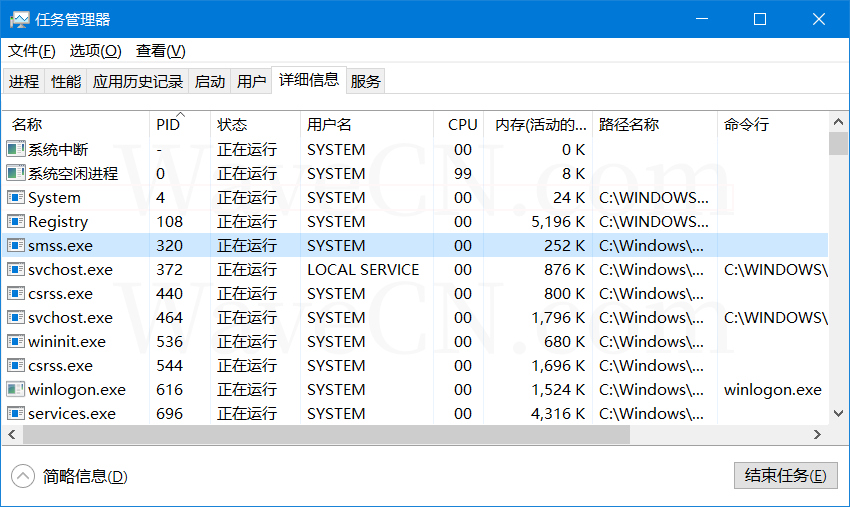Click icon of svchost.exe PID 464
Screen dimensions: 850x507
point(16,317)
